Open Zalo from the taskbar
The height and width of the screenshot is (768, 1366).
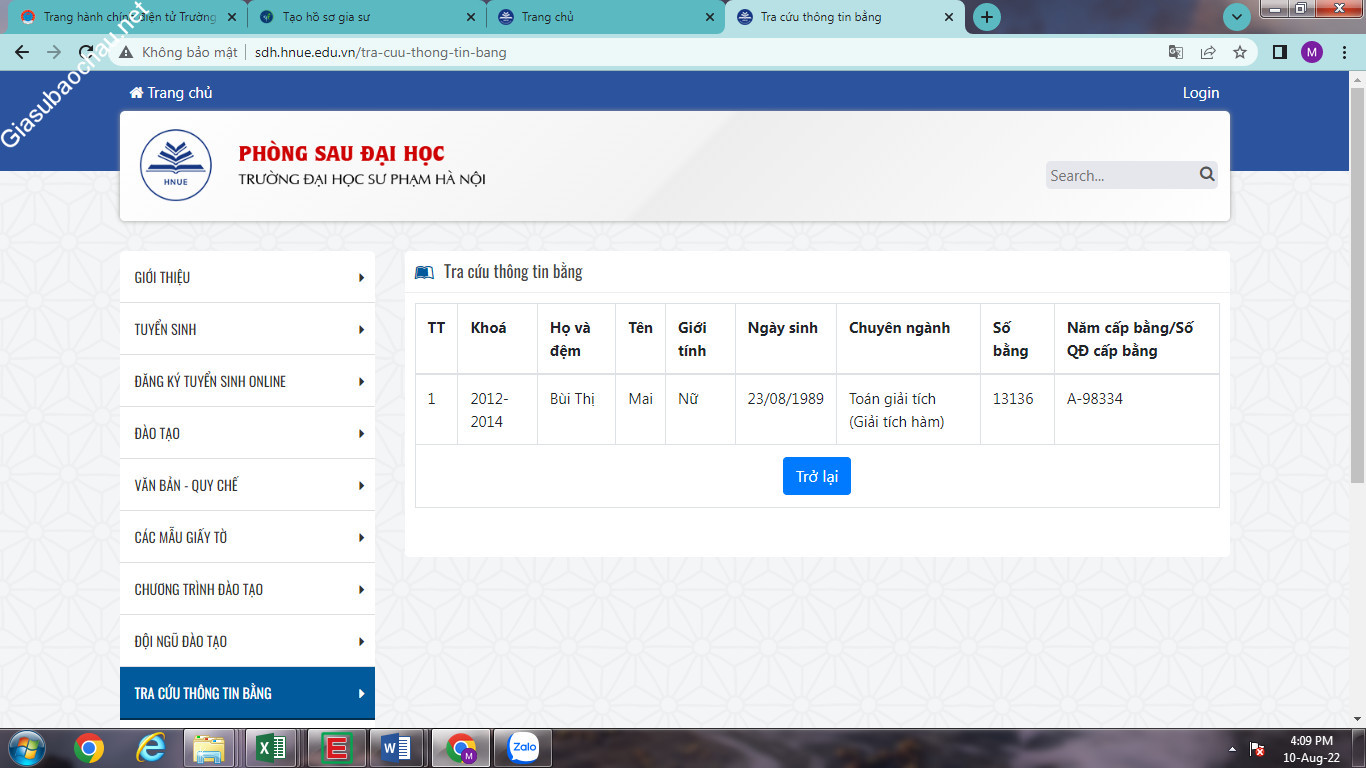tap(523, 747)
